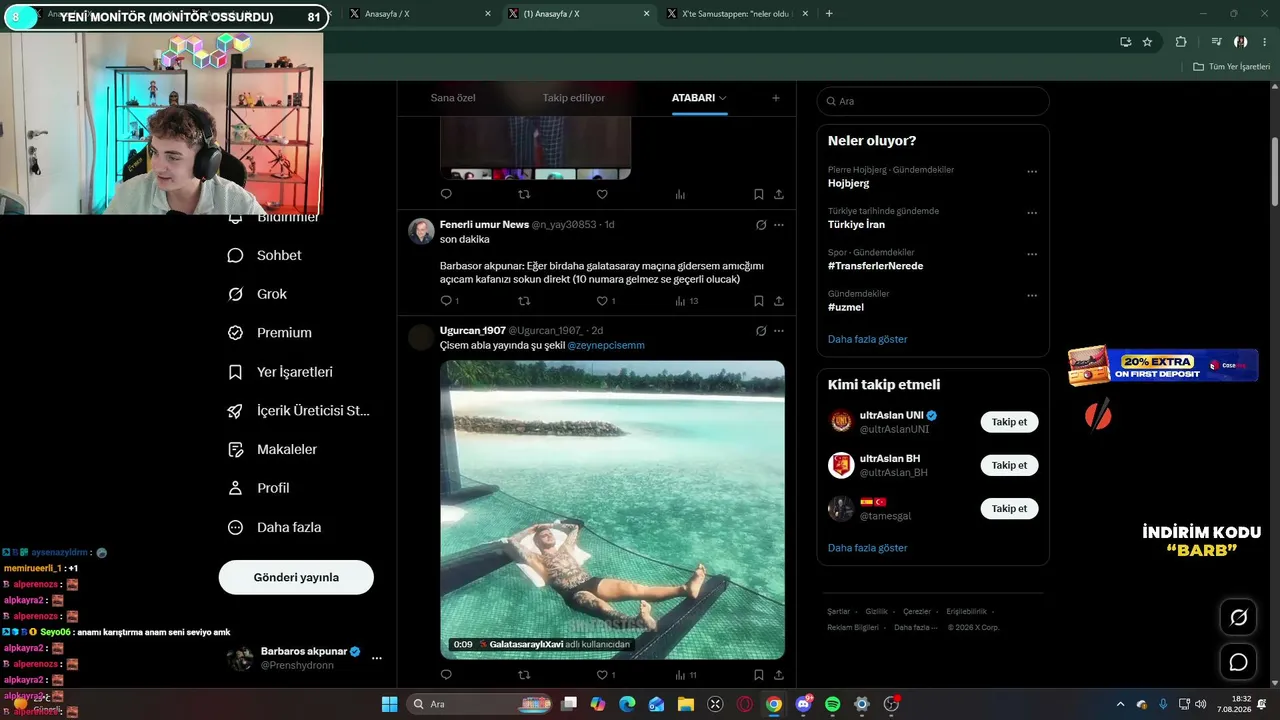Open Grok from the X sidebar
The width and height of the screenshot is (1280, 720).
pyautogui.click(x=258, y=294)
